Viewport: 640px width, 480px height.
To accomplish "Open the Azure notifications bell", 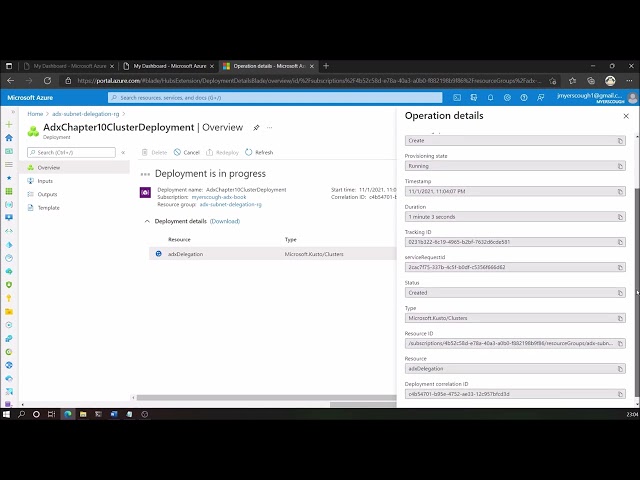I will pos(491,98).
